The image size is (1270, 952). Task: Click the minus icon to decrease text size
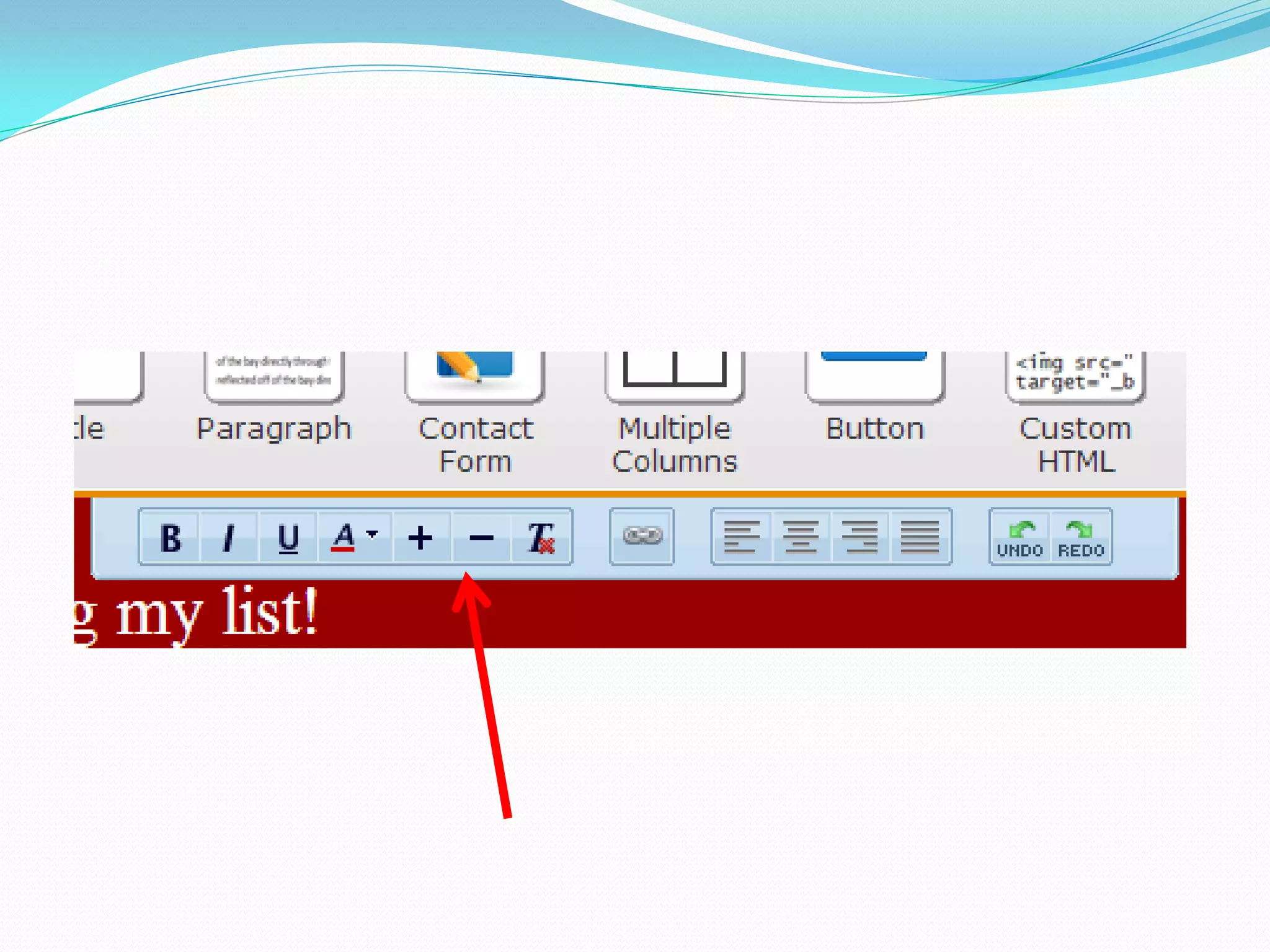click(481, 537)
